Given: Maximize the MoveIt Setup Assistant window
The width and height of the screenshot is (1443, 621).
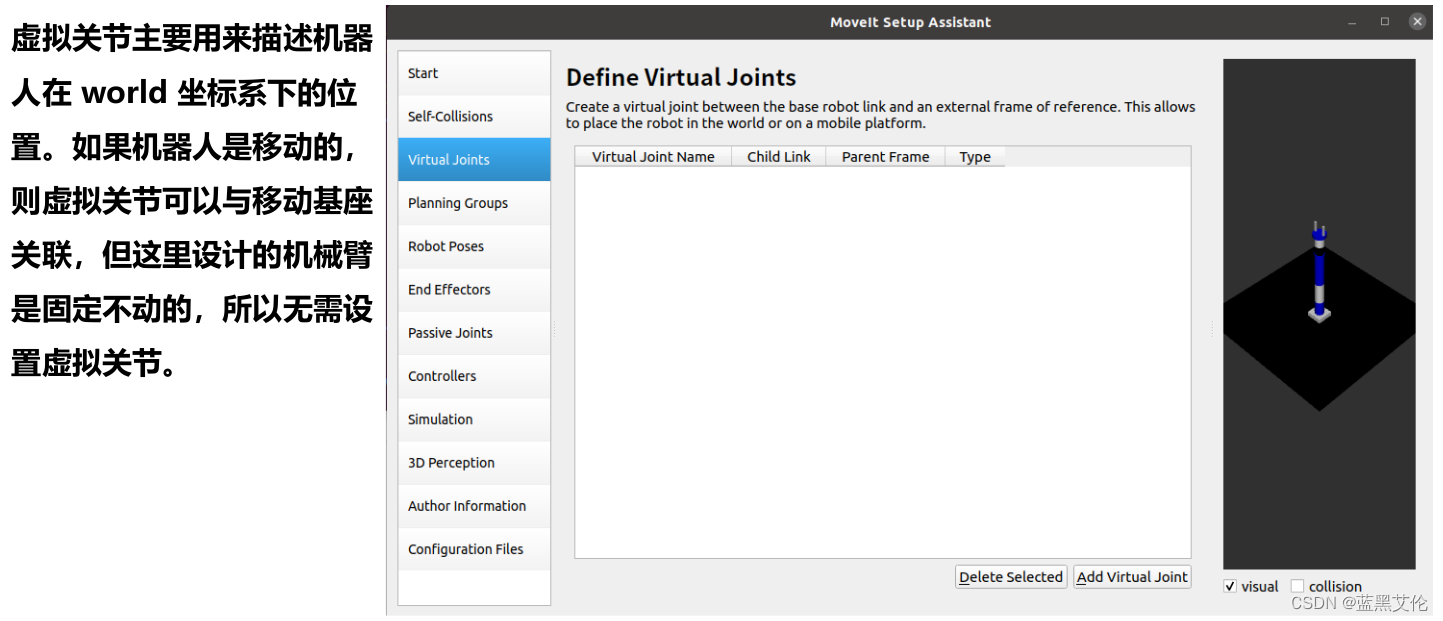Looking at the screenshot, I should pyautogui.click(x=1385, y=21).
